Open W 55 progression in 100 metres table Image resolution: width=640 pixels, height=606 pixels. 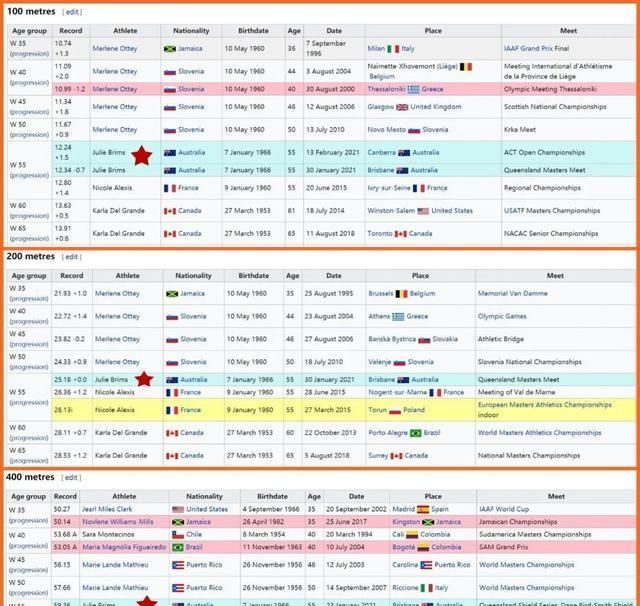pyautogui.click(x=29, y=175)
